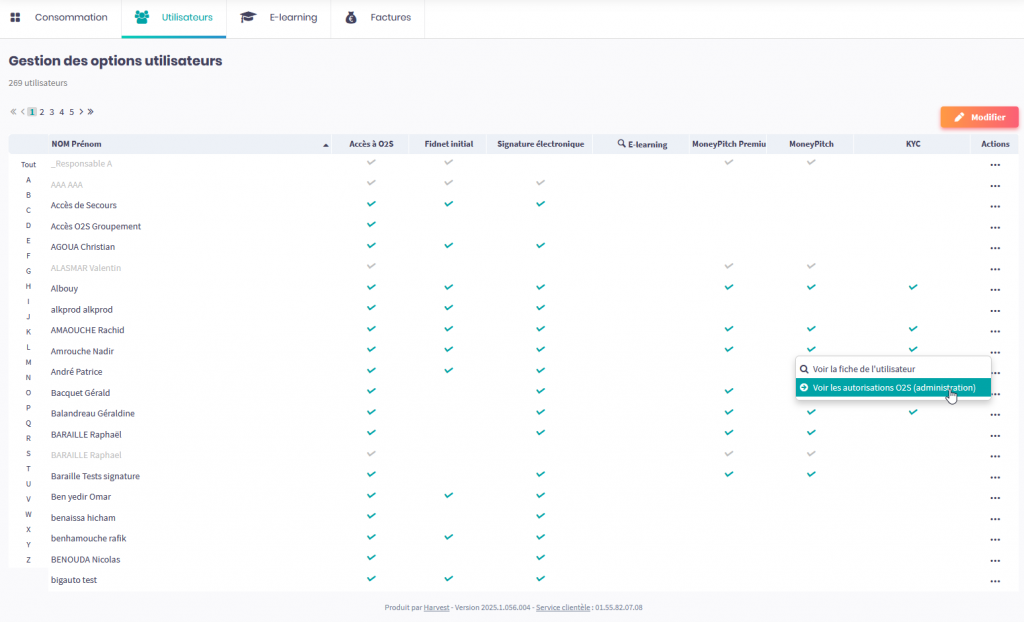Toggle Fidnet initial checkmark for Accès de Secours
This screenshot has width=1024, height=622.
pyautogui.click(x=448, y=204)
